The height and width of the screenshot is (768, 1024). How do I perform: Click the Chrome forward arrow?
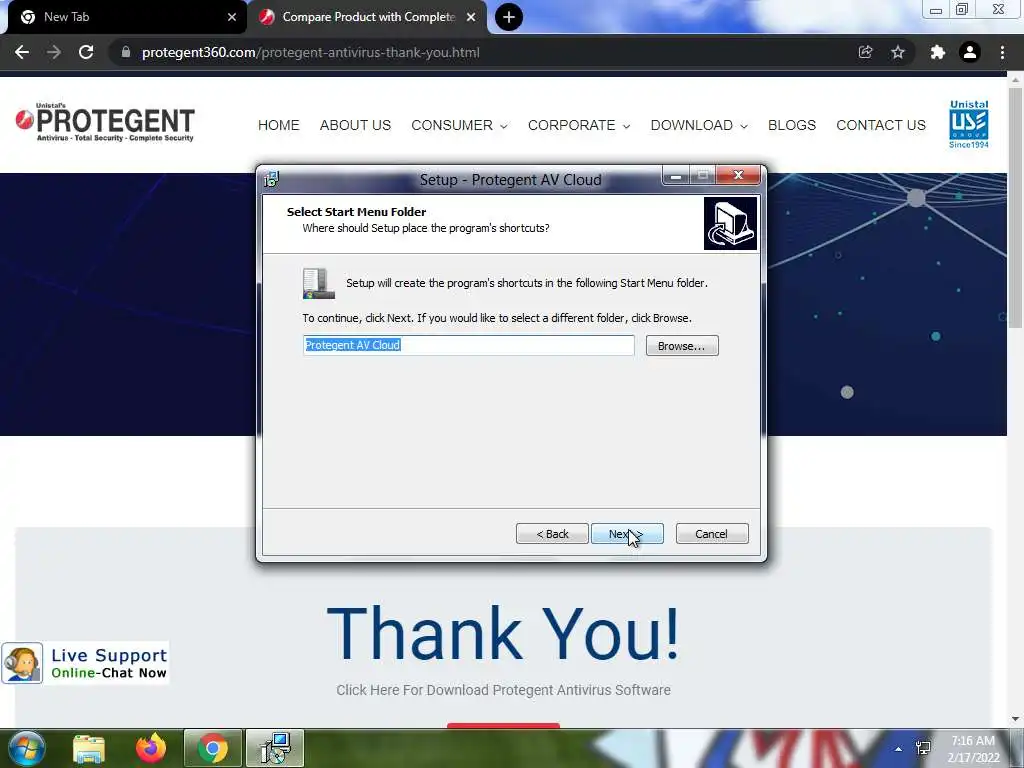pos(54,52)
